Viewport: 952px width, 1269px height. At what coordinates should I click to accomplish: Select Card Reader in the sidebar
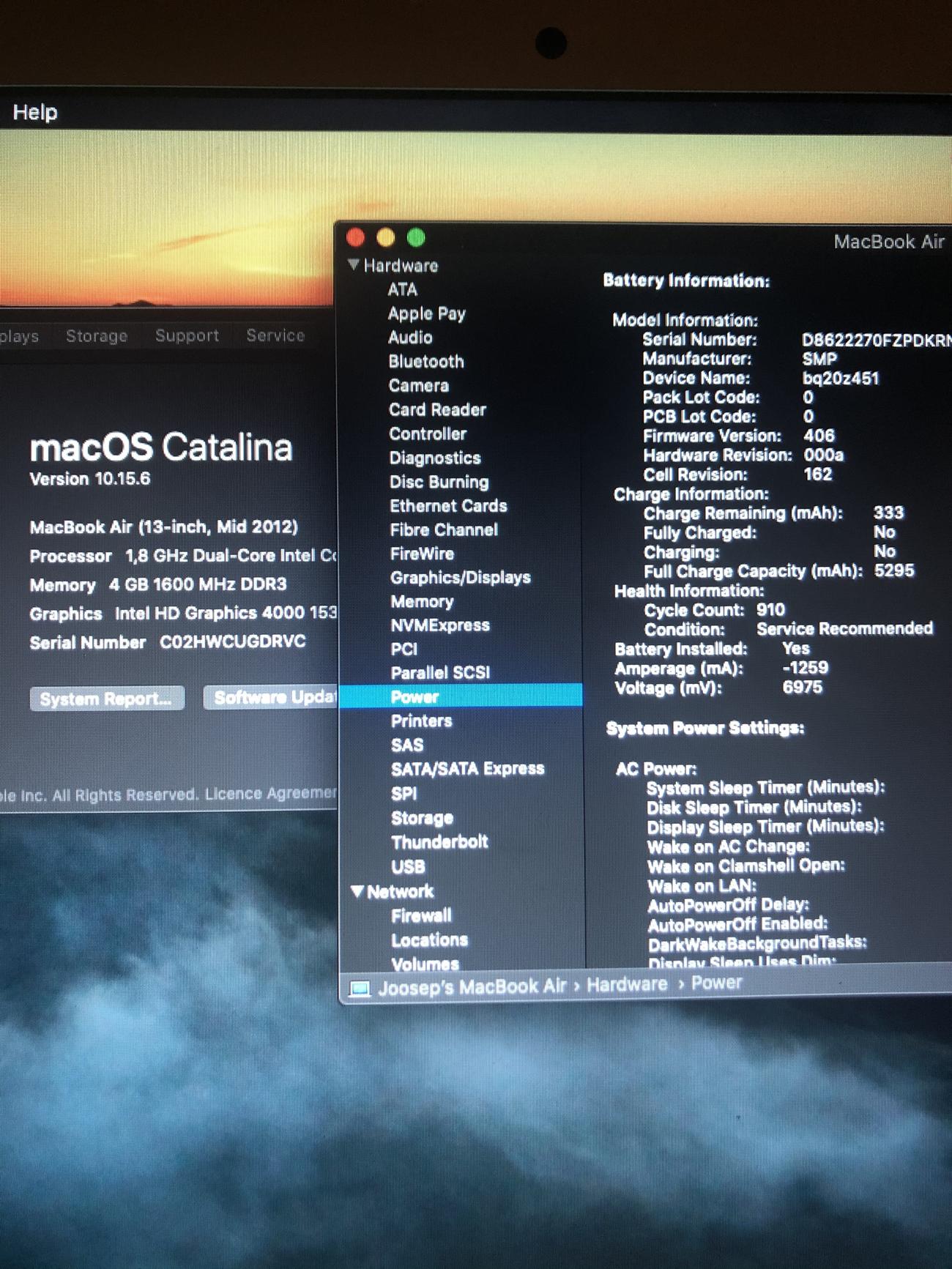click(437, 410)
